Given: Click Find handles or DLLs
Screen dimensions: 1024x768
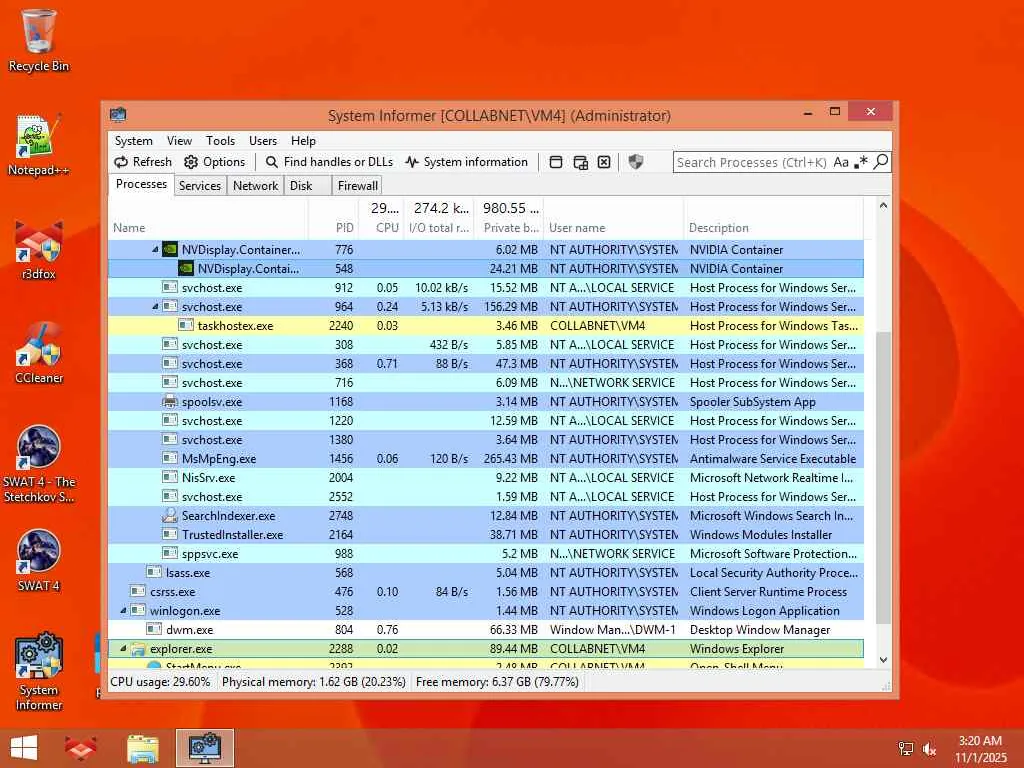Looking at the screenshot, I should click(329, 162).
